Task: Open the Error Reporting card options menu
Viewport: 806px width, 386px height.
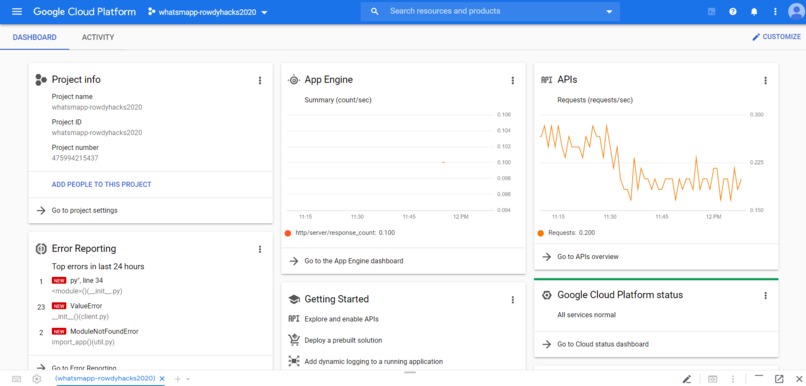Action: pyautogui.click(x=260, y=249)
